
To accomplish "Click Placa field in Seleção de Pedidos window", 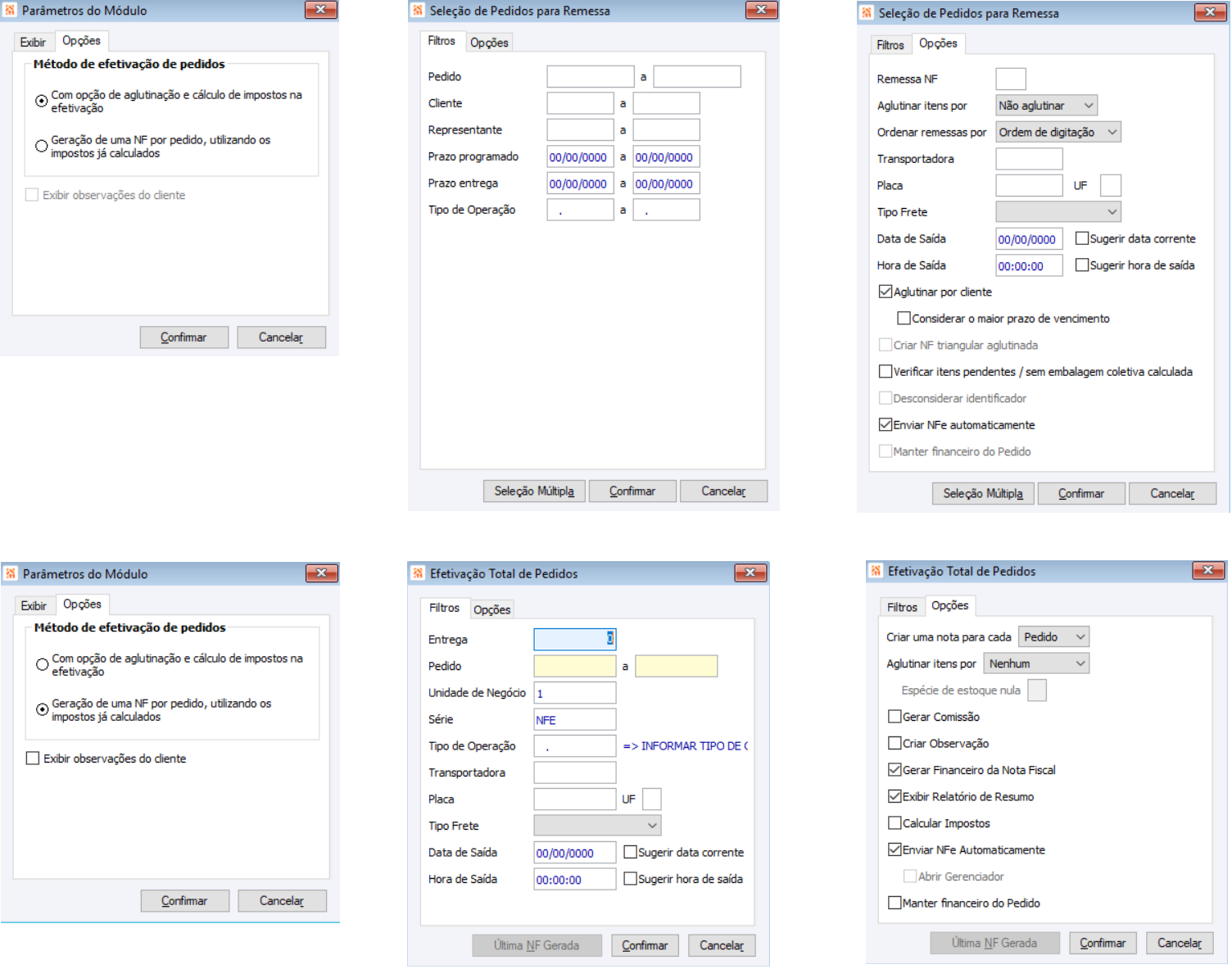I will coord(1029,186).
